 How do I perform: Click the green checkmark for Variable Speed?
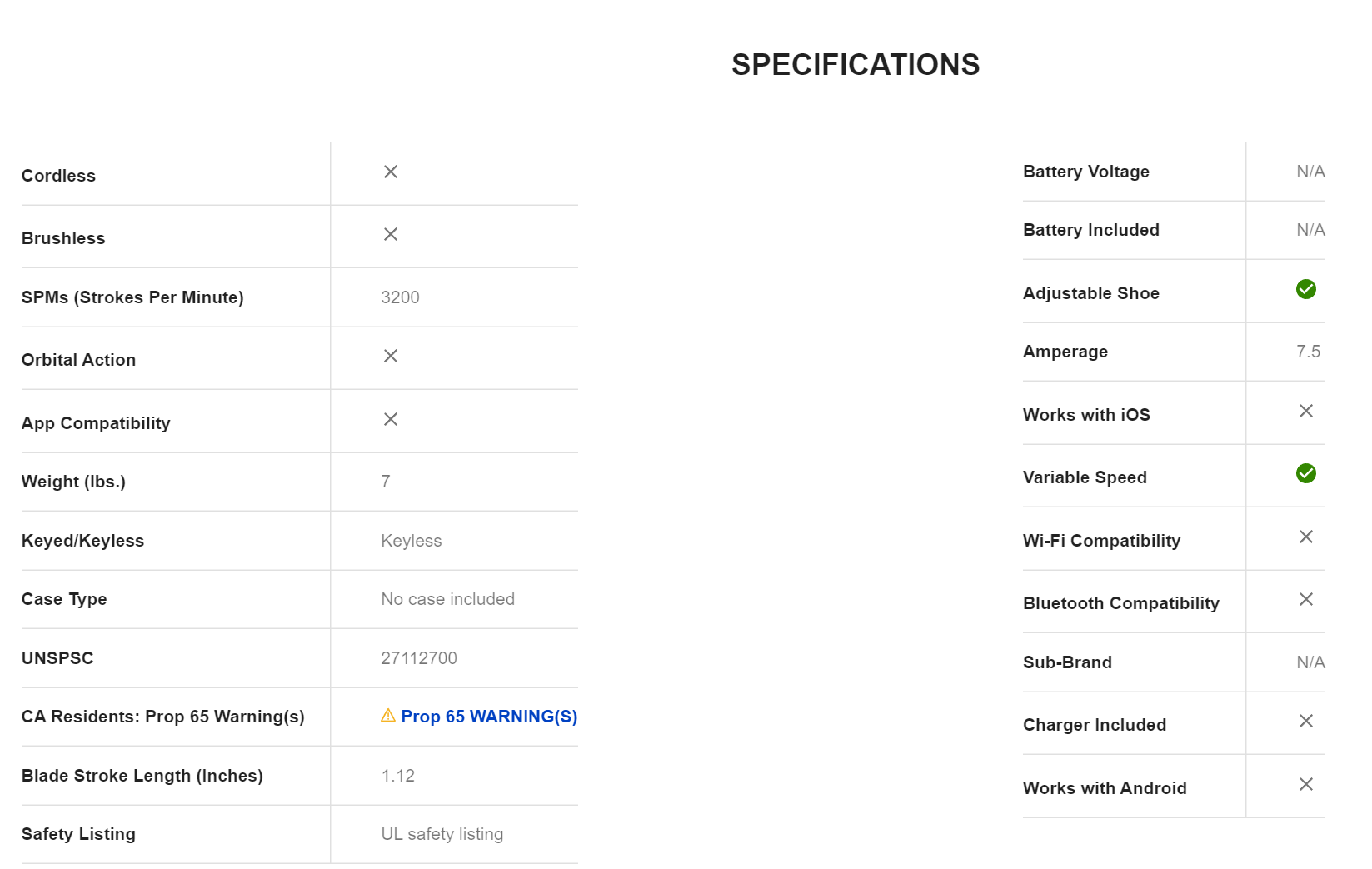tap(1305, 473)
